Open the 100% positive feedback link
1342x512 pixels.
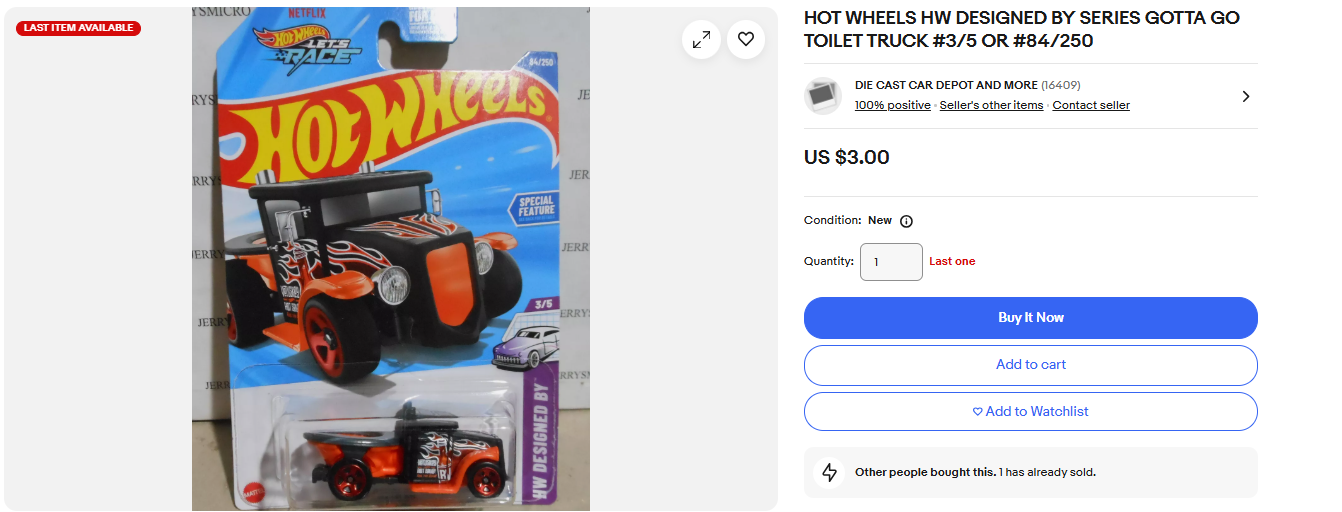(x=892, y=105)
